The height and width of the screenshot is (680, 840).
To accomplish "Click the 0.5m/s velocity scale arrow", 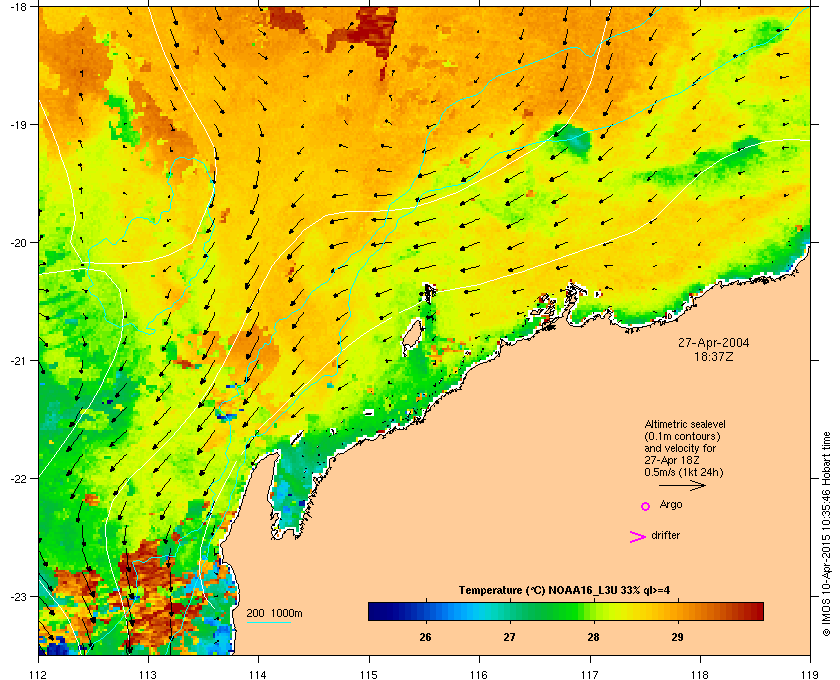I will (682, 486).
